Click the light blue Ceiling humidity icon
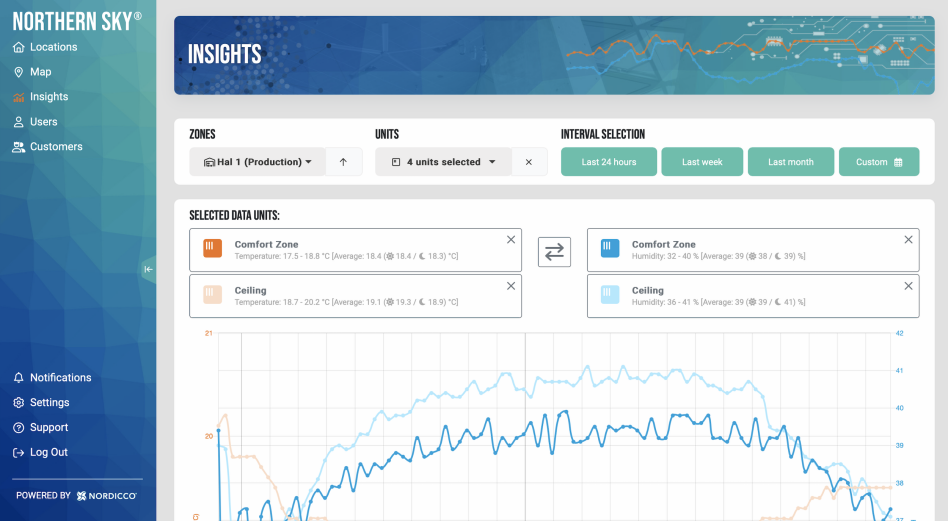948x521 pixels. pyautogui.click(x=610, y=296)
